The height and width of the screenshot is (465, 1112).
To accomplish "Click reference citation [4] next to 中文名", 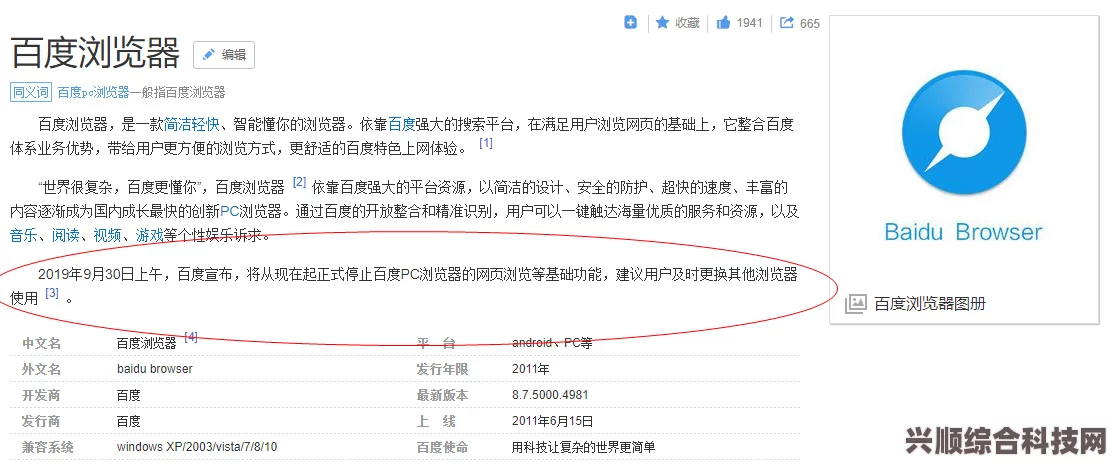I will [x=191, y=337].
